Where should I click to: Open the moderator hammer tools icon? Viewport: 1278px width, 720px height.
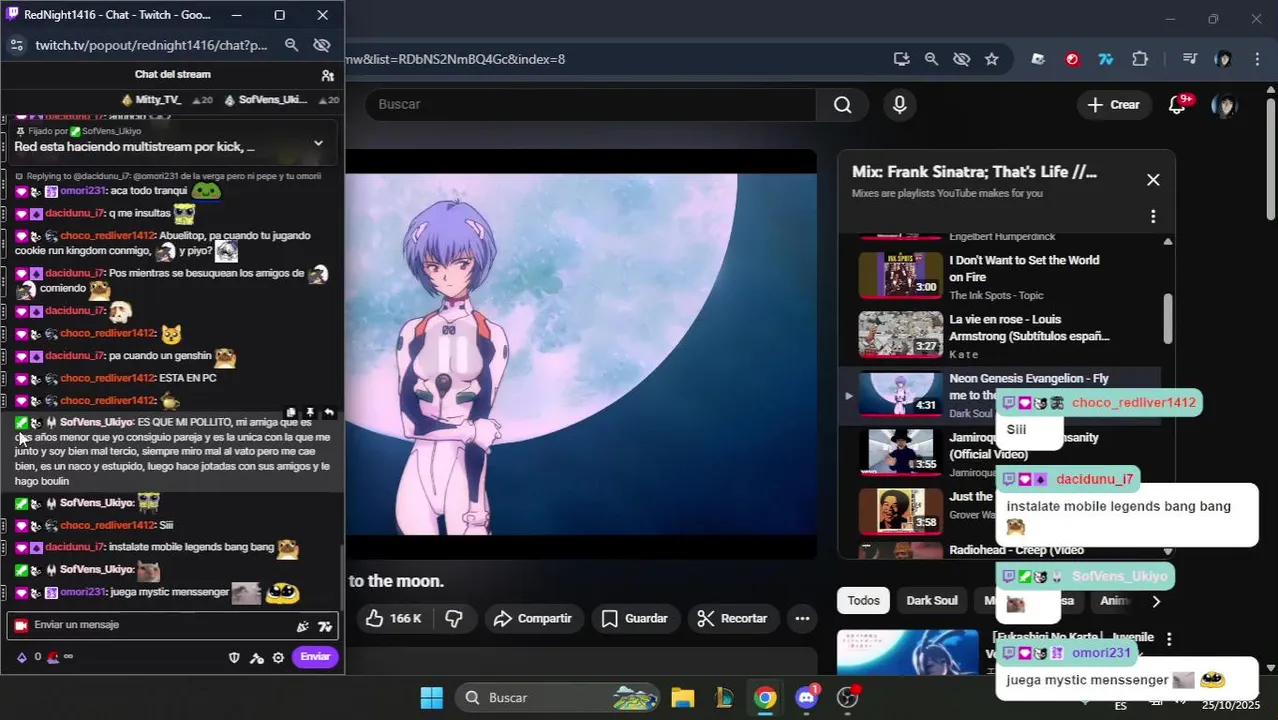tap(256, 657)
